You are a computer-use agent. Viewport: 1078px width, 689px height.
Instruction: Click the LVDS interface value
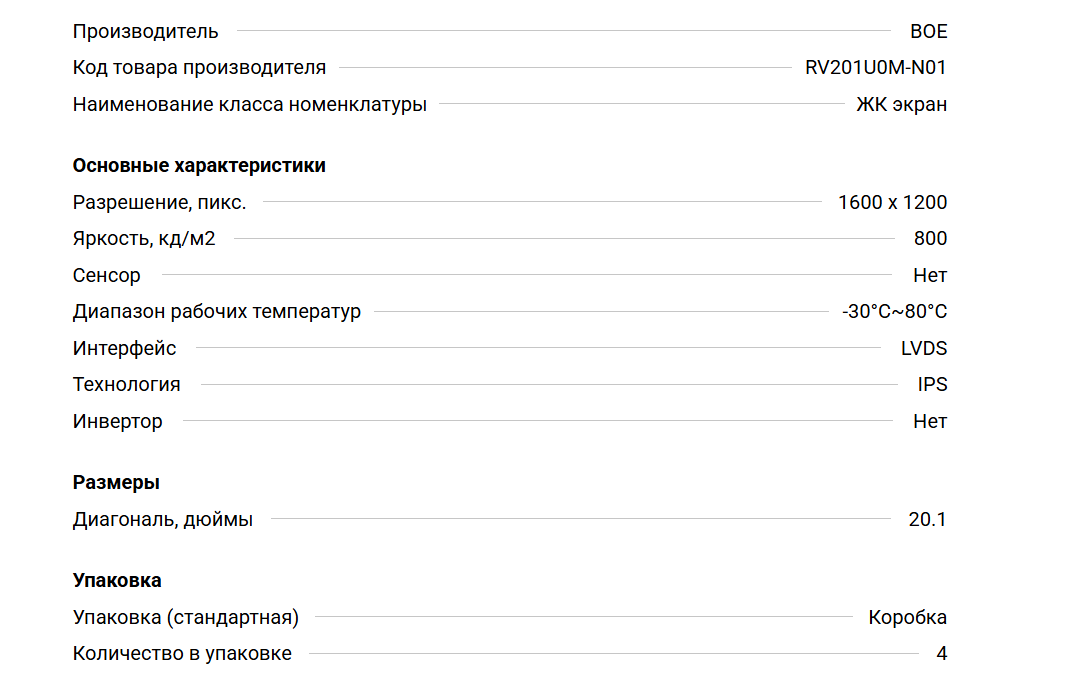(924, 348)
